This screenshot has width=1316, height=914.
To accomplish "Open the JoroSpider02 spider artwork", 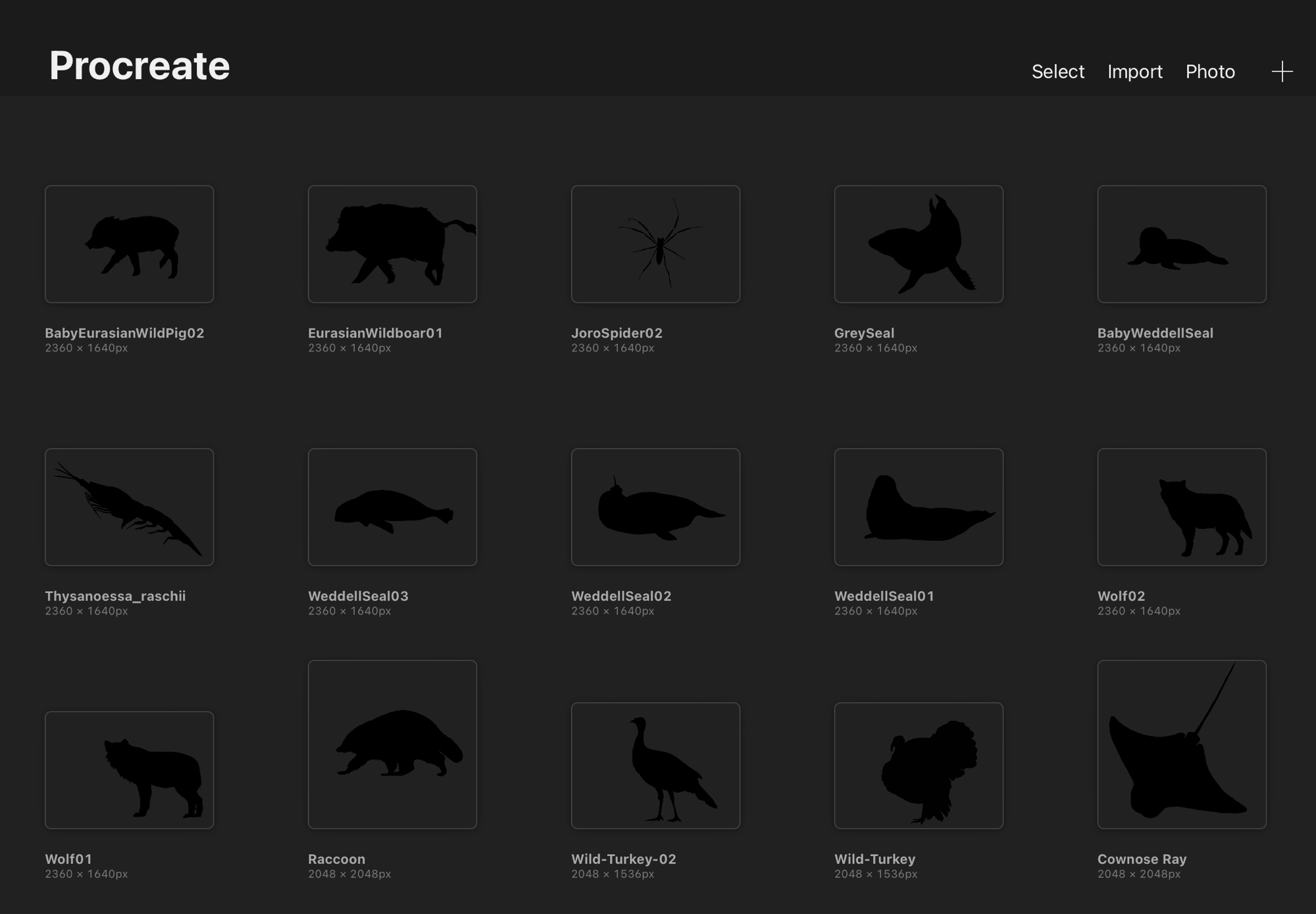I will (655, 244).
